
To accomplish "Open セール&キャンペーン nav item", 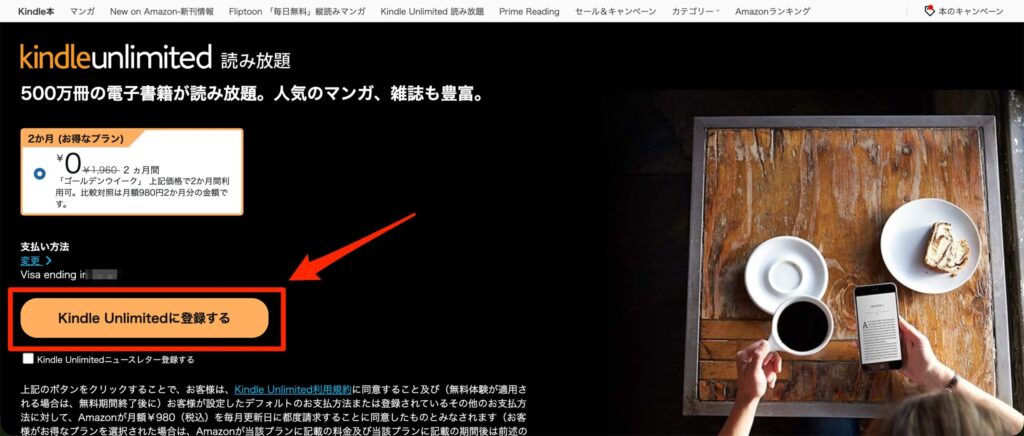I will [615, 11].
